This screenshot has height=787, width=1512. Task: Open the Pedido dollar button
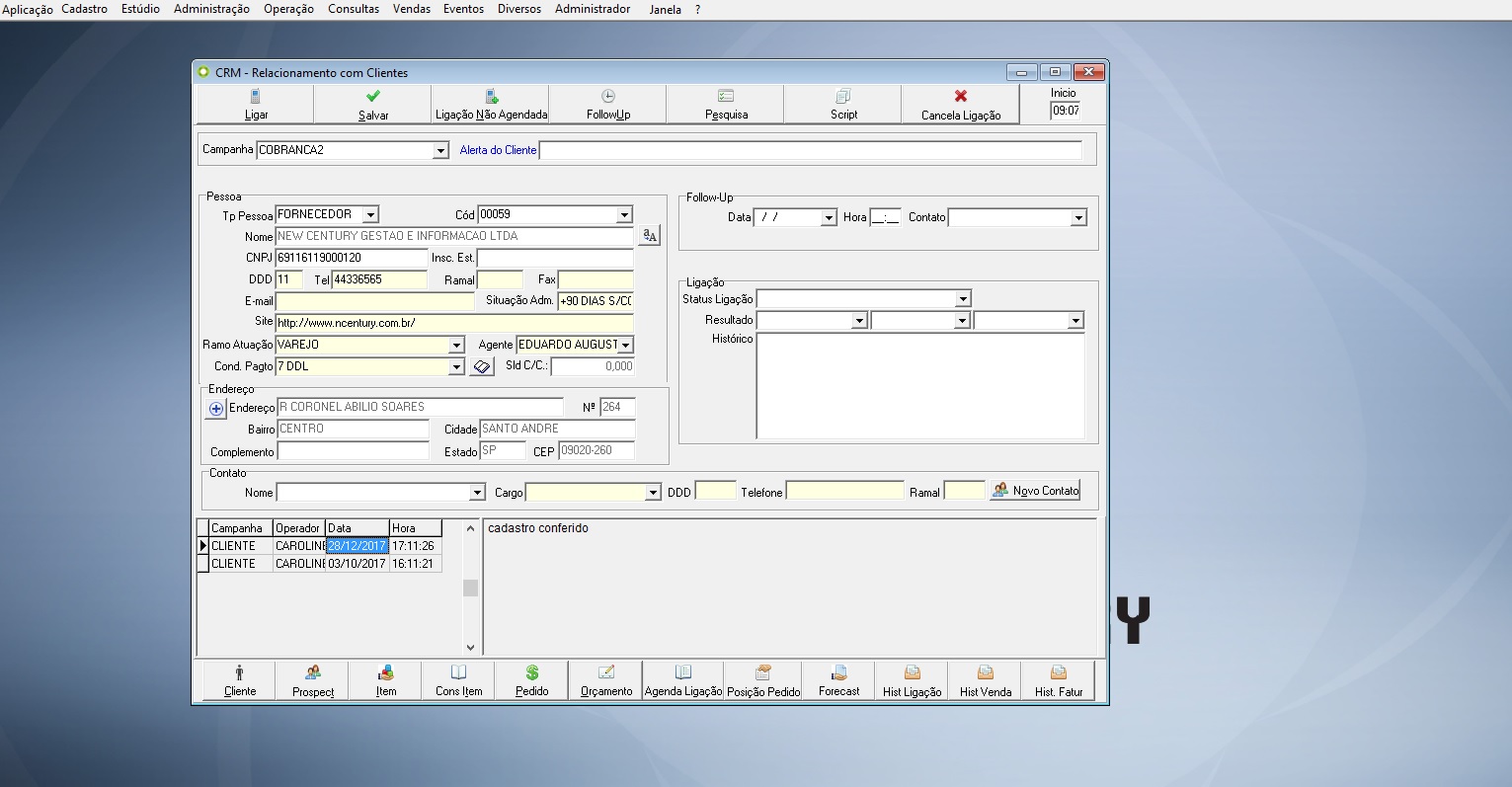point(532,680)
